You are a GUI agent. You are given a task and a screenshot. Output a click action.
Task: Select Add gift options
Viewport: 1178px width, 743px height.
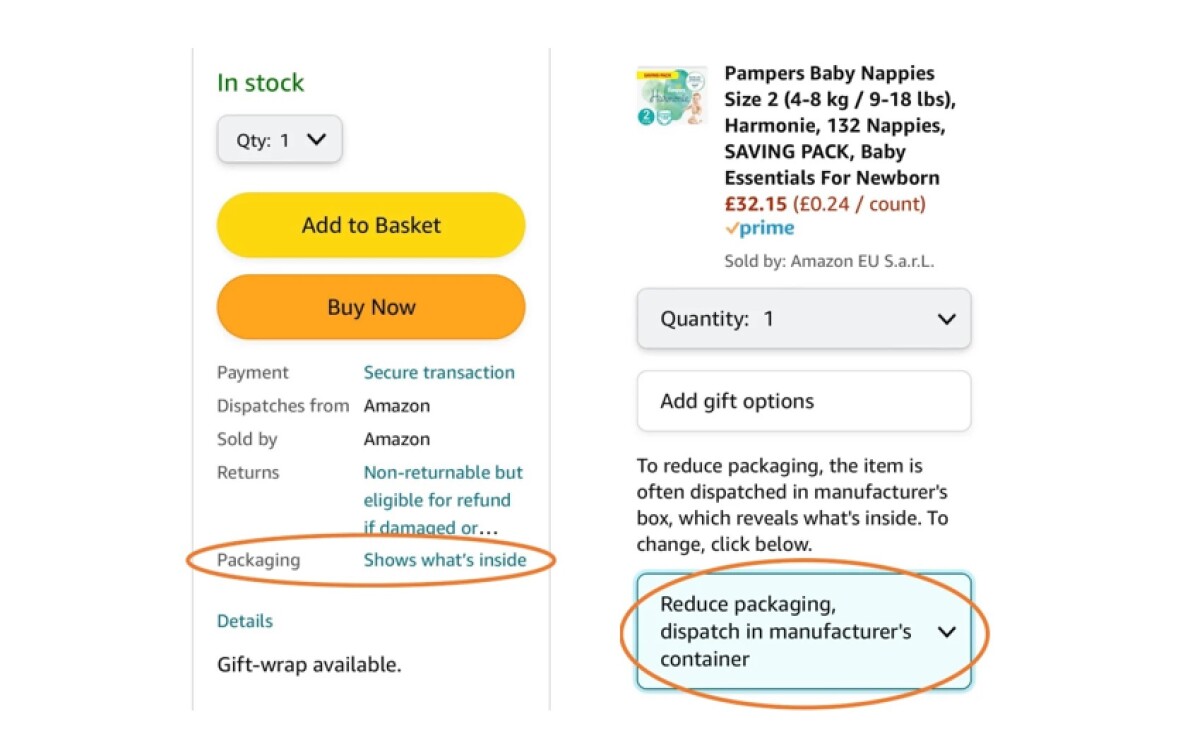click(x=803, y=401)
